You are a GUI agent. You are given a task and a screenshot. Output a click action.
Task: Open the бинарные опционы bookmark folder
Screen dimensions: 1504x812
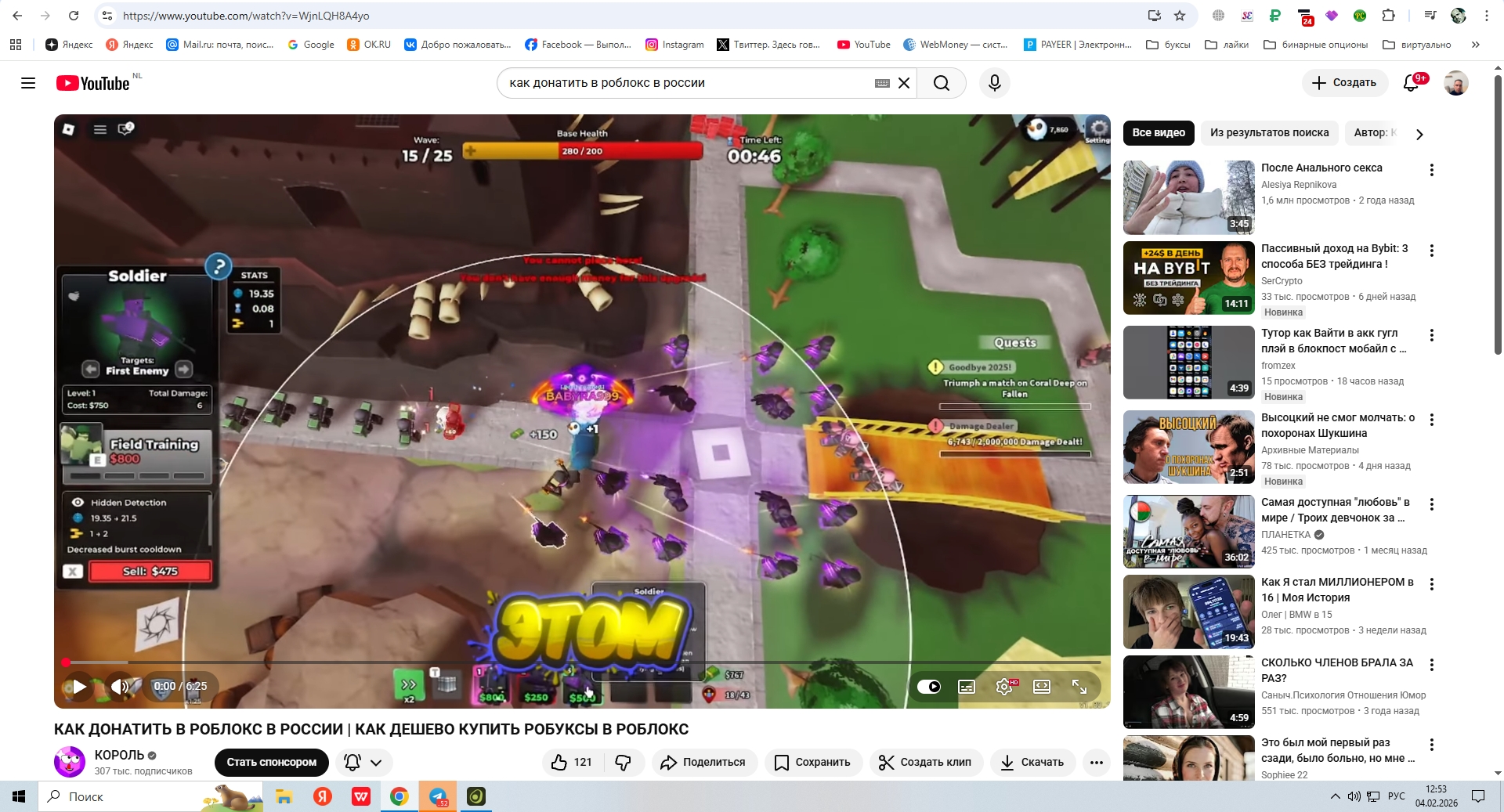tap(1316, 45)
